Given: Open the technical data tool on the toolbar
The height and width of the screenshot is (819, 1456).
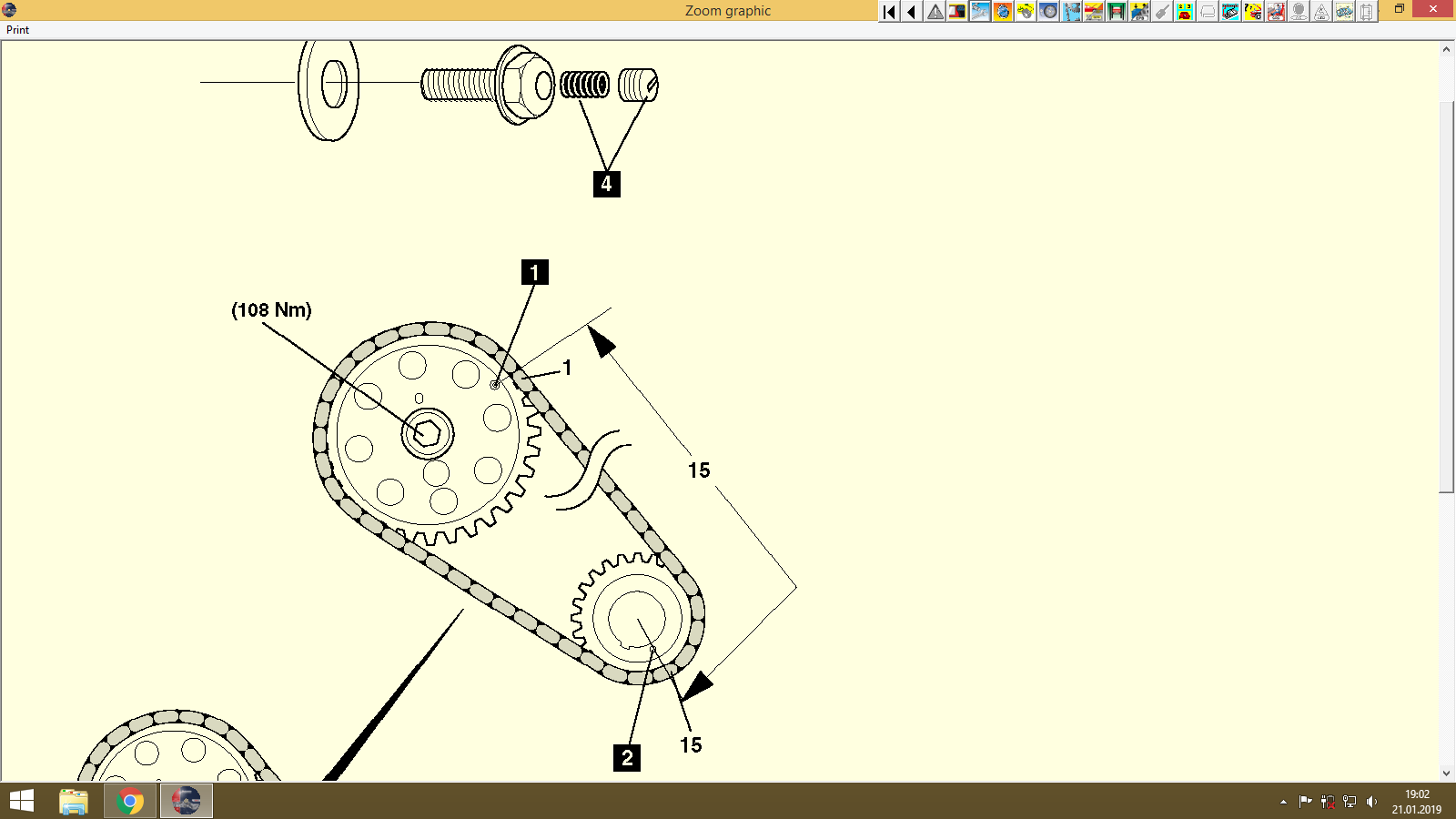Looking at the screenshot, I should [956, 12].
